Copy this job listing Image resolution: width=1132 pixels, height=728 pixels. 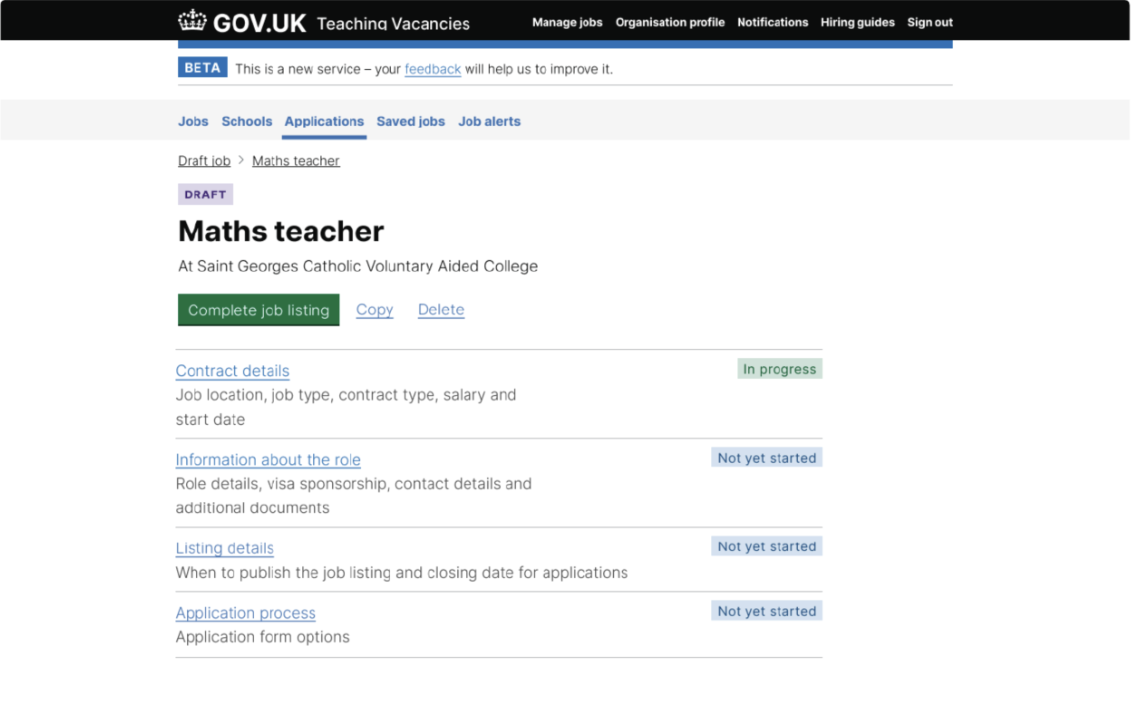(374, 310)
